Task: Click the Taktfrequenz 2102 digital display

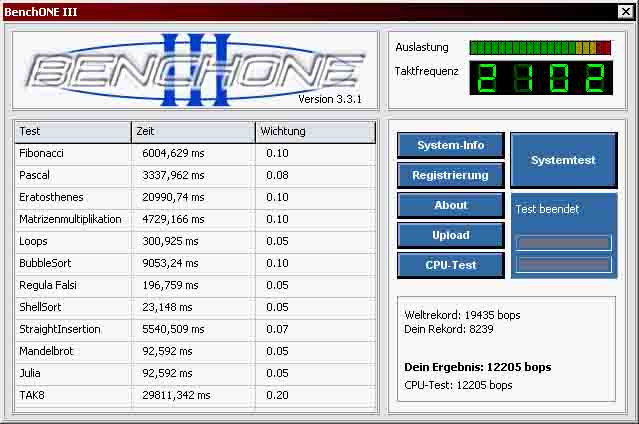Action: tap(541, 78)
